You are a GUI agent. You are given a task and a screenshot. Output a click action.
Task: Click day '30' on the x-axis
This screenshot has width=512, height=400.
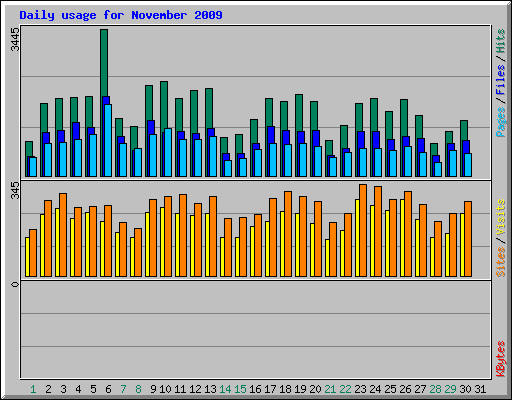[x=465, y=389]
